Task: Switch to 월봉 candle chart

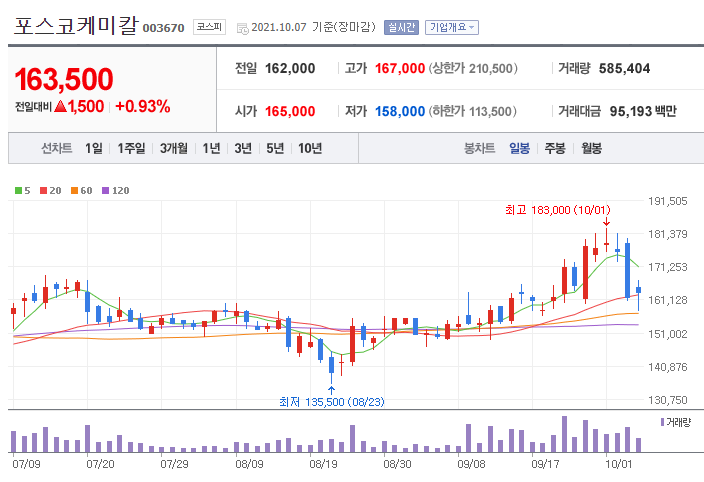Action: point(591,148)
